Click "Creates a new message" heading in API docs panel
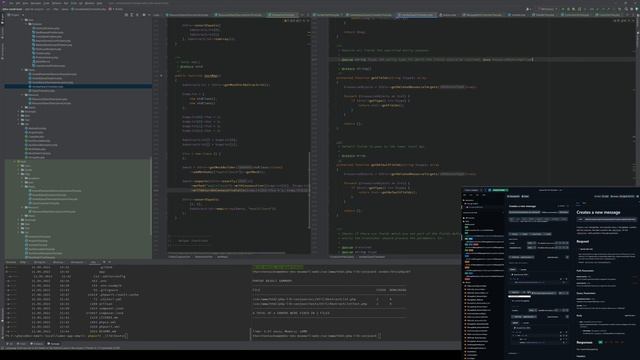The image size is (640, 360). tap(598, 213)
